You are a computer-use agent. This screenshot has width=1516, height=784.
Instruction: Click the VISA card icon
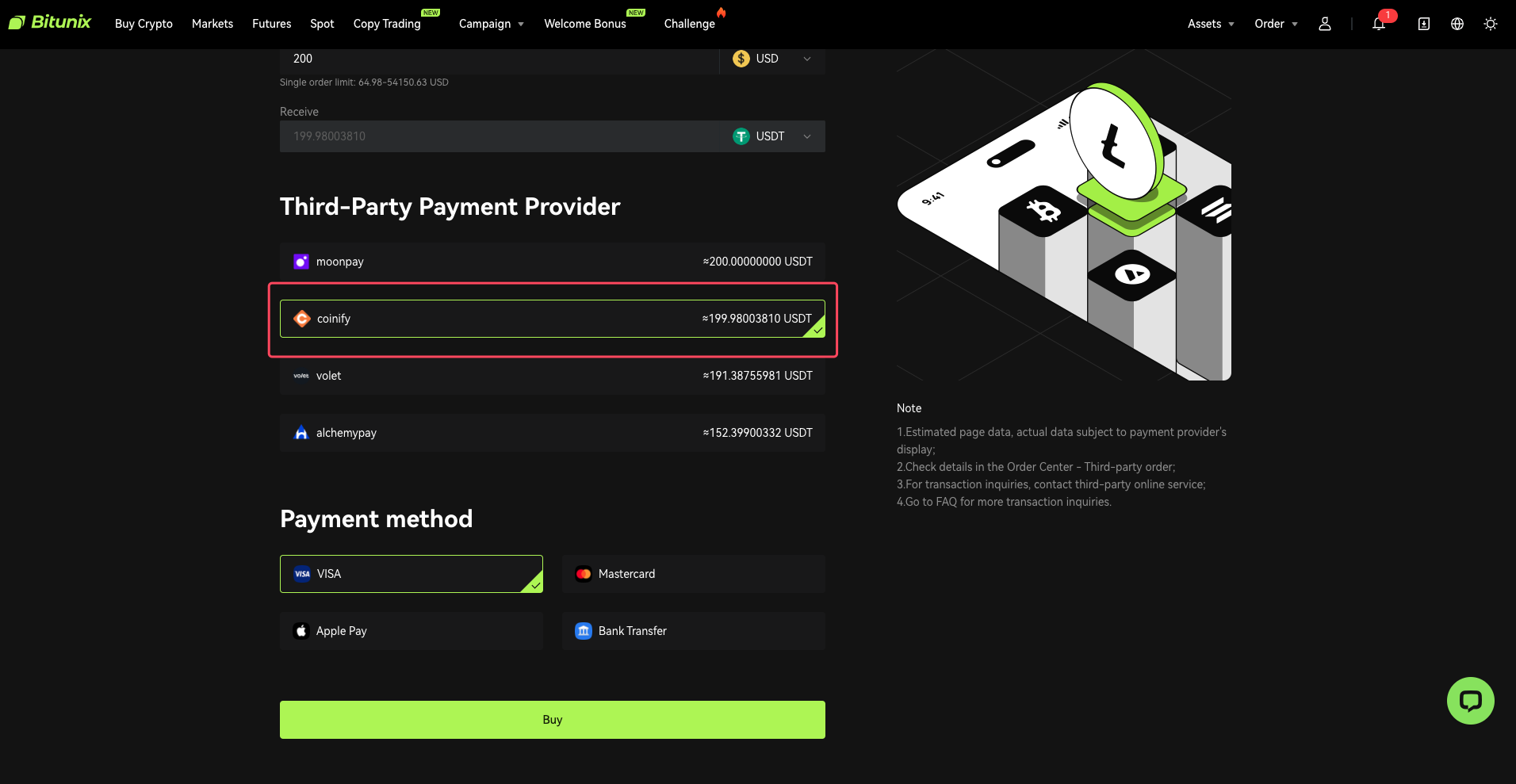pyautogui.click(x=302, y=574)
